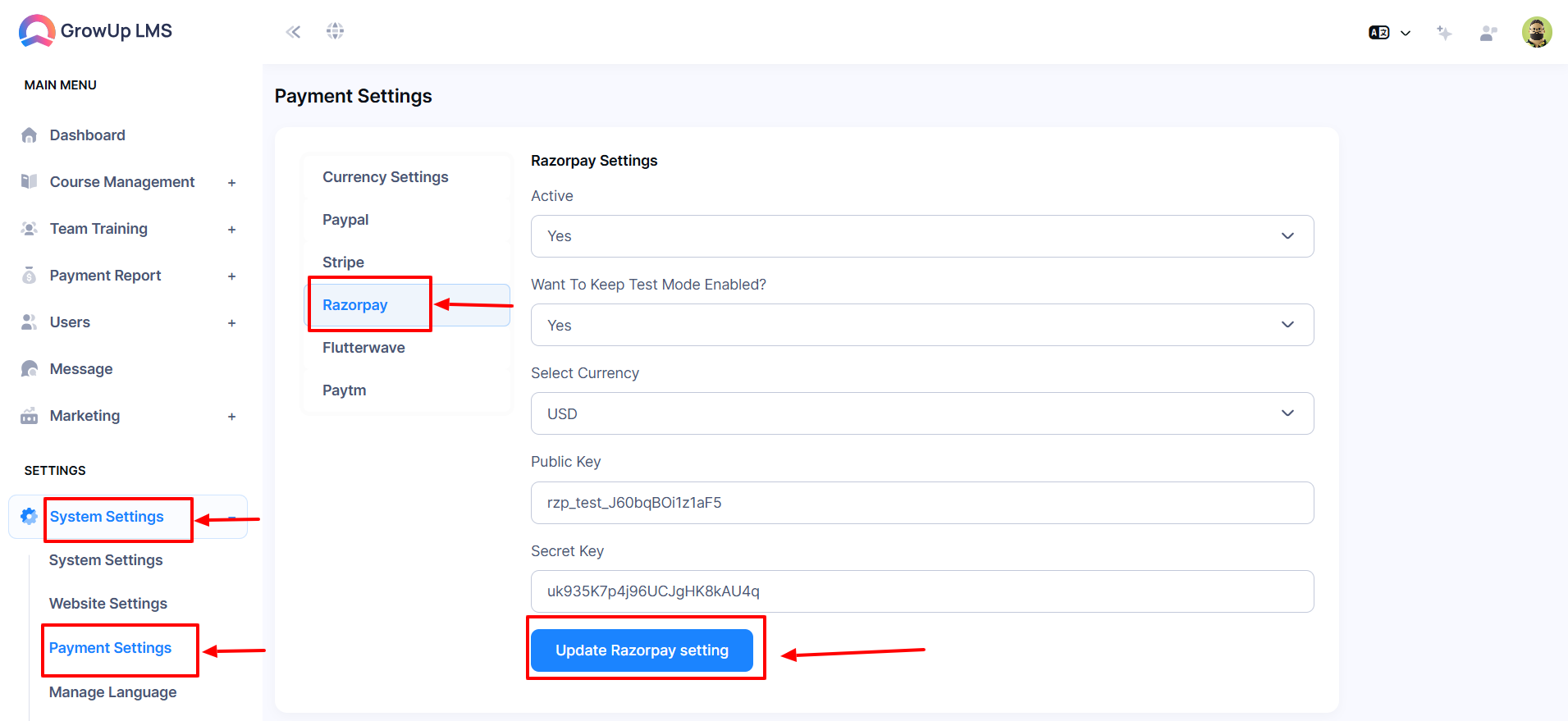Viewport: 1568px width, 721px height.
Task: Click the System Settings gear icon
Action: click(x=29, y=516)
